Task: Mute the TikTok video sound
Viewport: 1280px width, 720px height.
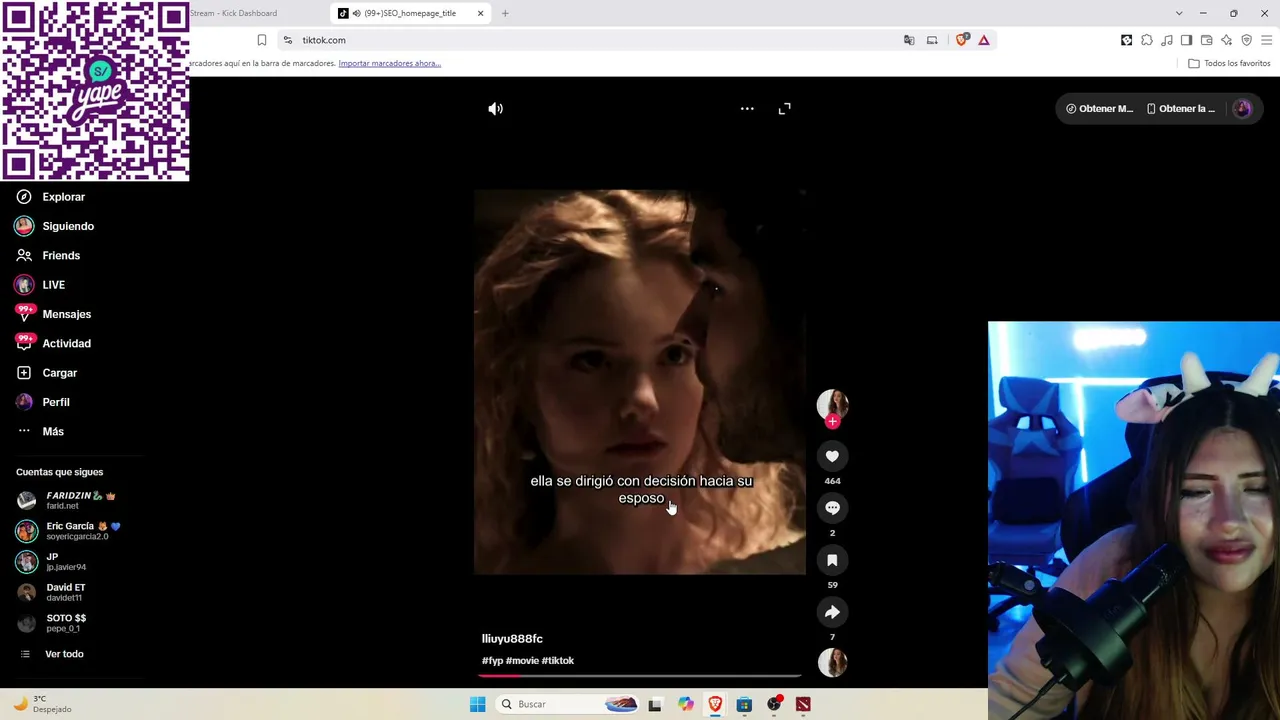Action: click(495, 108)
